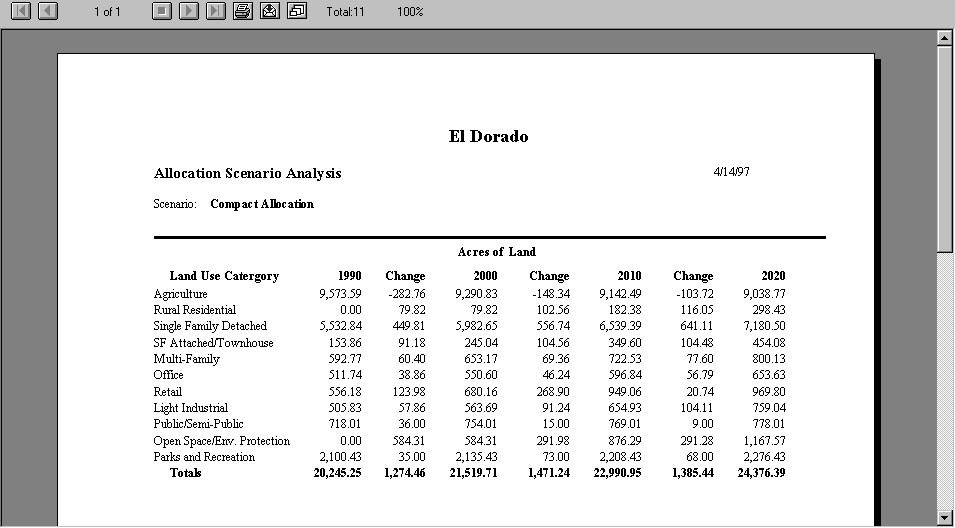Click the total 21,519.71 for 2000
955x528 pixels.
click(x=473, y=473)
